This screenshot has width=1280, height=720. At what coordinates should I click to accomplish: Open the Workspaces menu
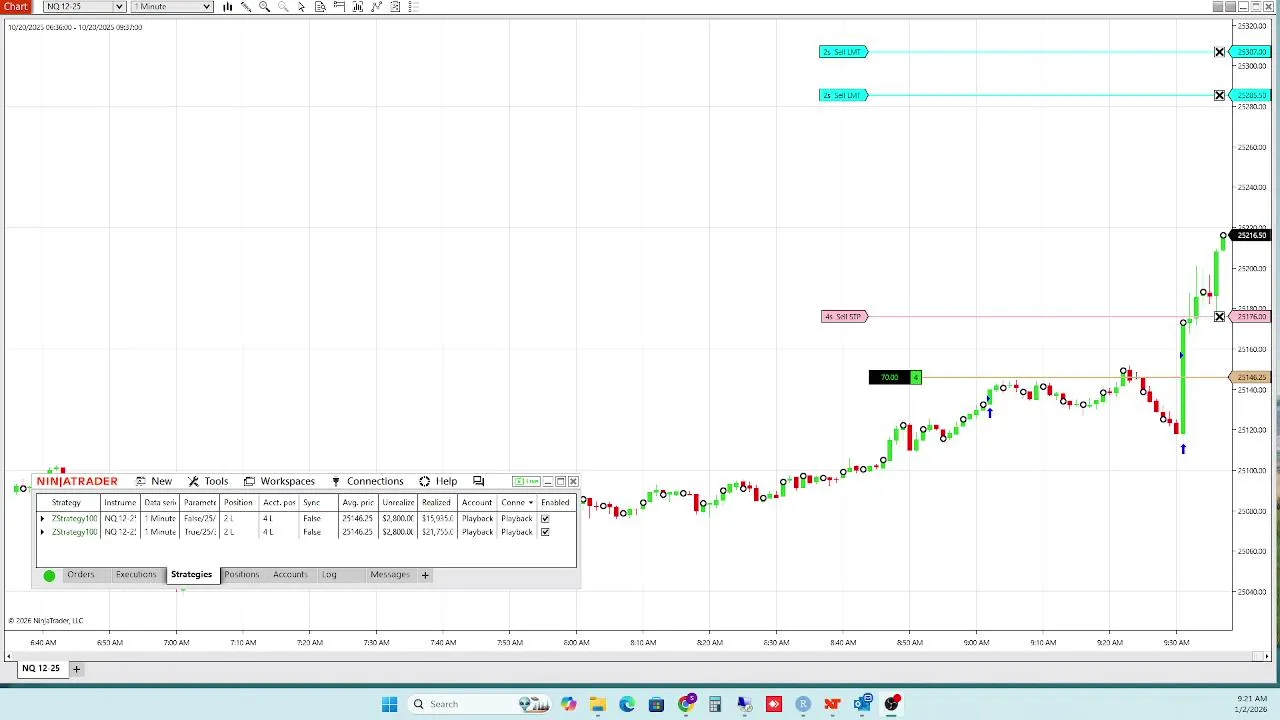coord(279,481)
